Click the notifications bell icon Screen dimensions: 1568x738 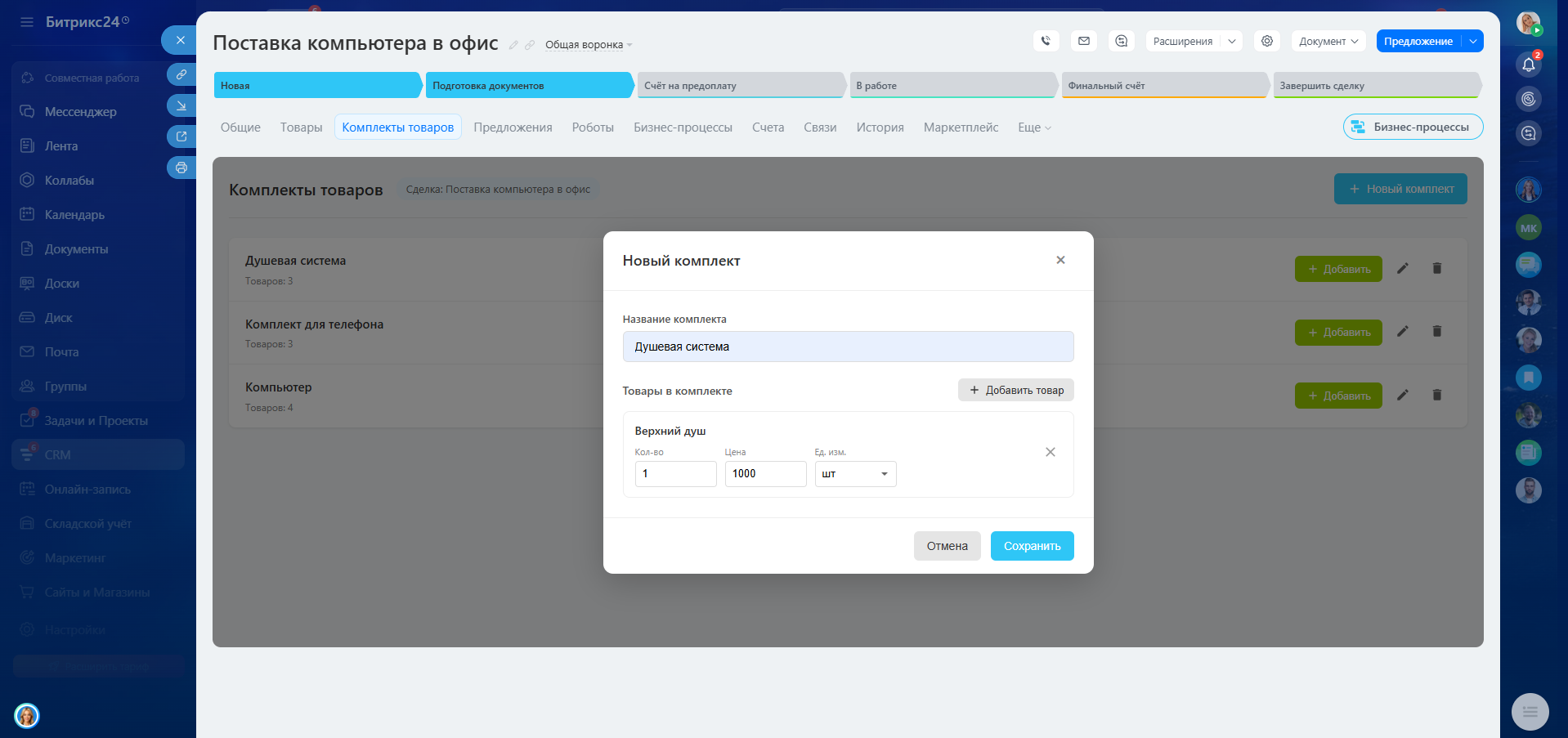click(1528, 65)
